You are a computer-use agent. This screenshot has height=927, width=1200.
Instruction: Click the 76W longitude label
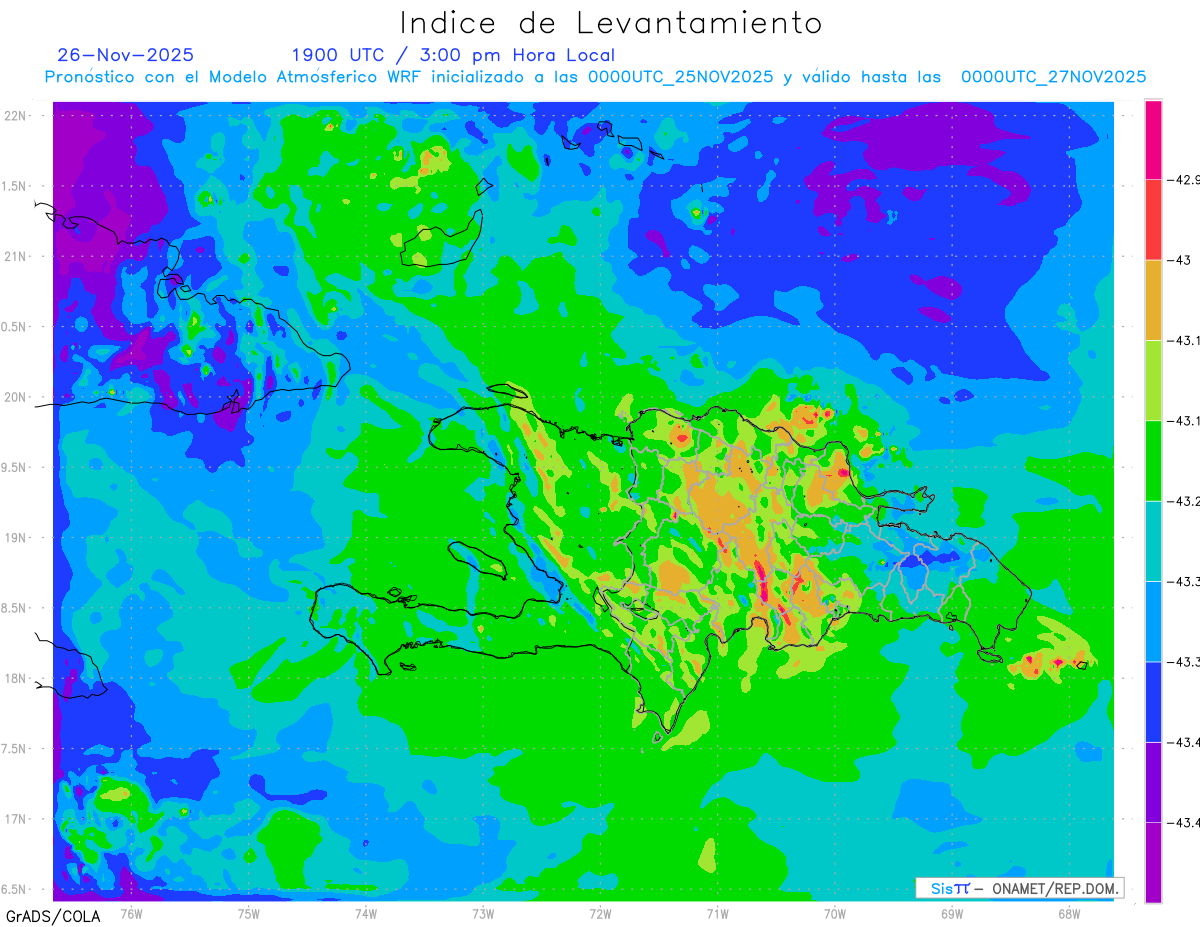(x=131, y=912)
